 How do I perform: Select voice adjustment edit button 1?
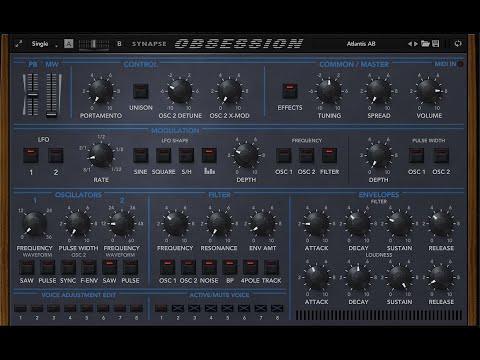(x=20, y=308)
